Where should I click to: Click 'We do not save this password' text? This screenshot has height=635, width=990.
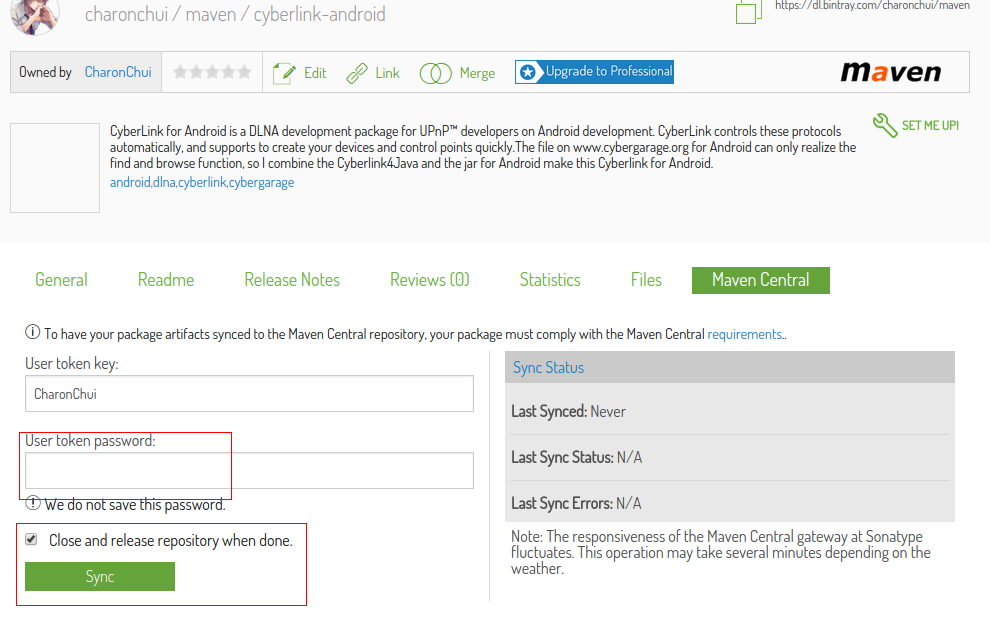(134, 504)
